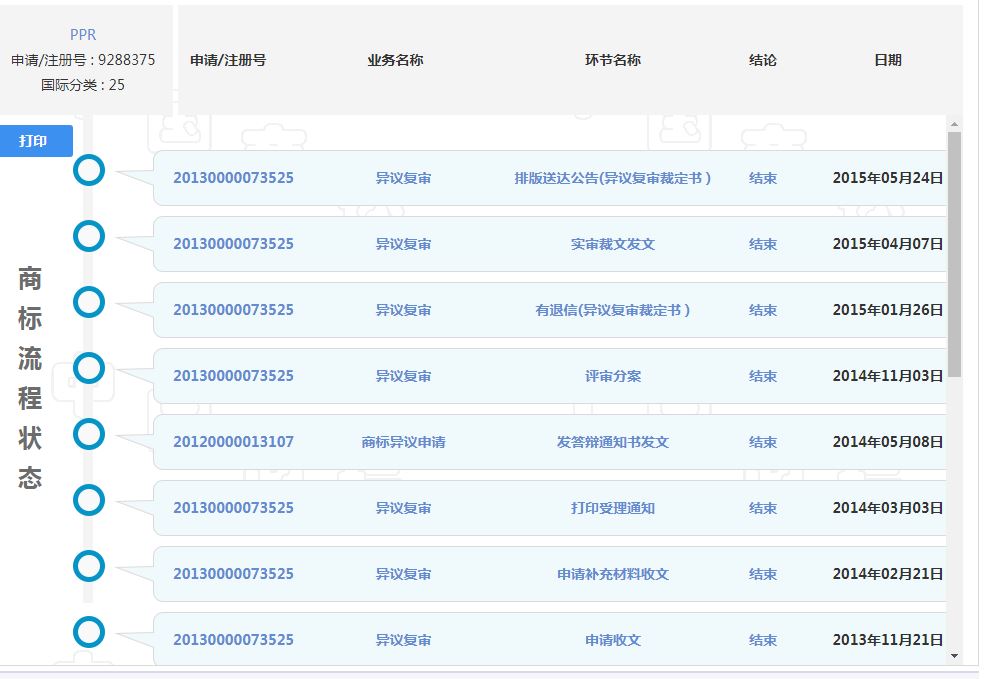Screen dimensions: 1004x679
Task: Click the circle beside 打印受理通知 record
Action: [x=89, y=499]
